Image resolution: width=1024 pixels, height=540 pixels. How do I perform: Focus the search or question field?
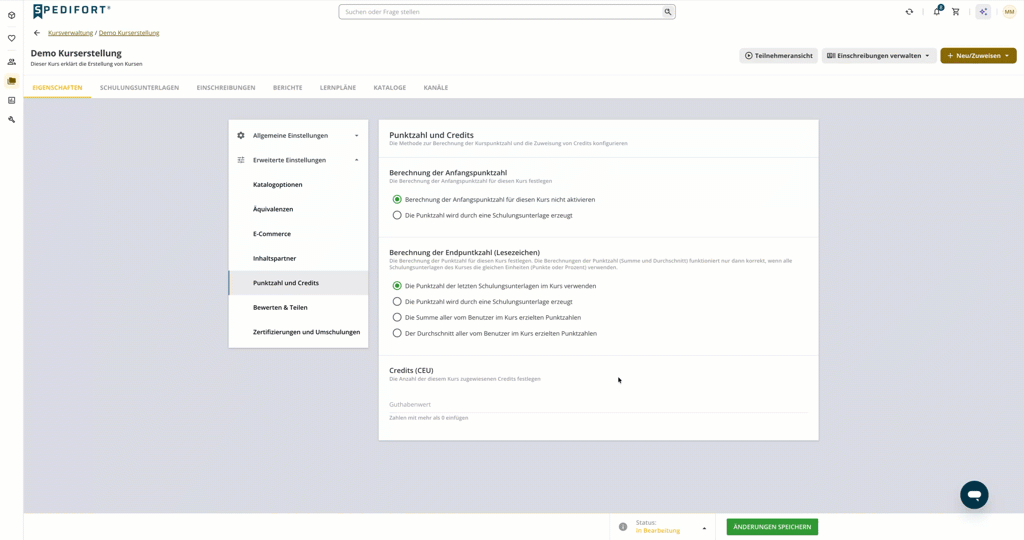point(500,12)
